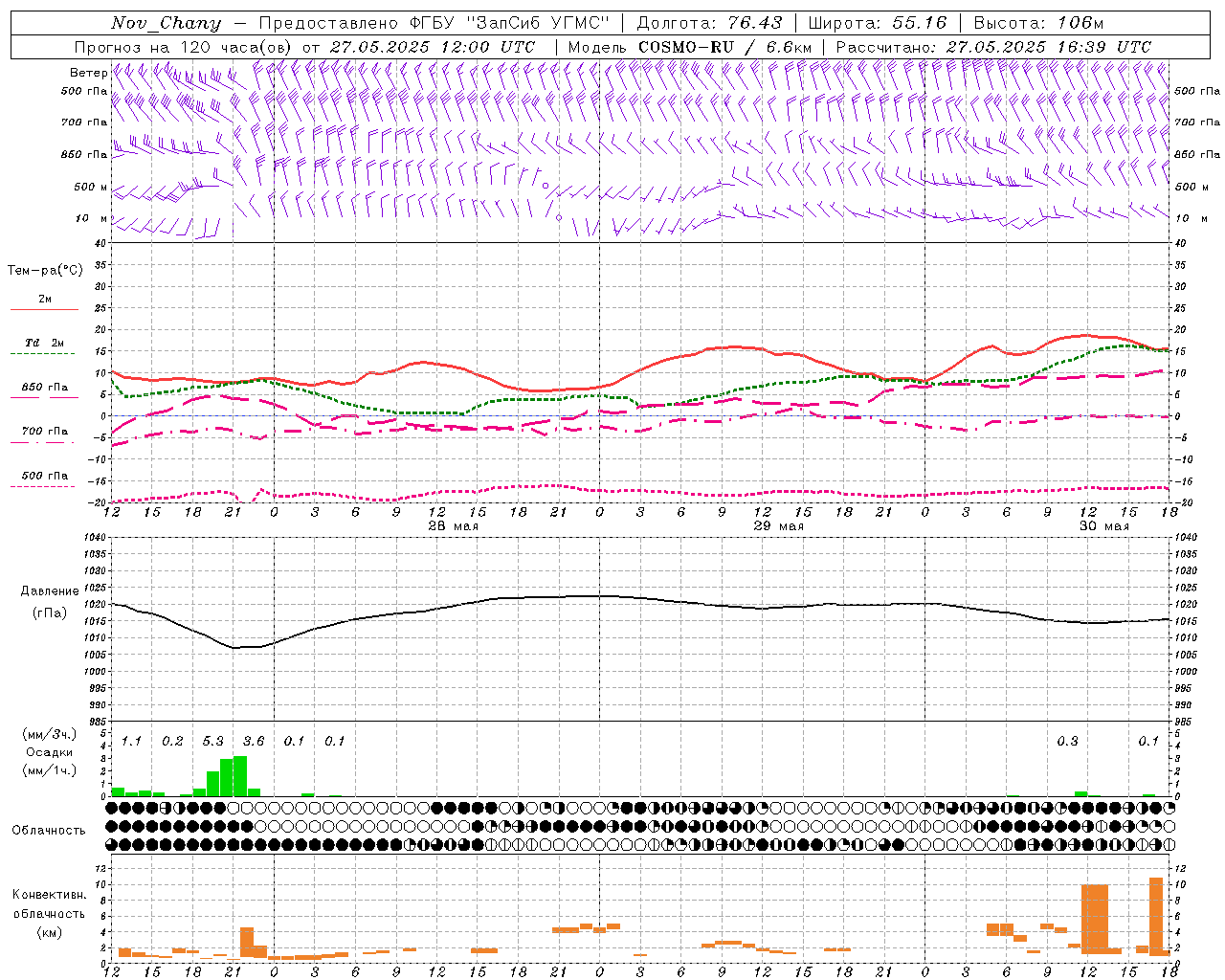Click the '500 м' wind level label on left
Viewport: 1225px width, 980px height.
coord(91,187)
